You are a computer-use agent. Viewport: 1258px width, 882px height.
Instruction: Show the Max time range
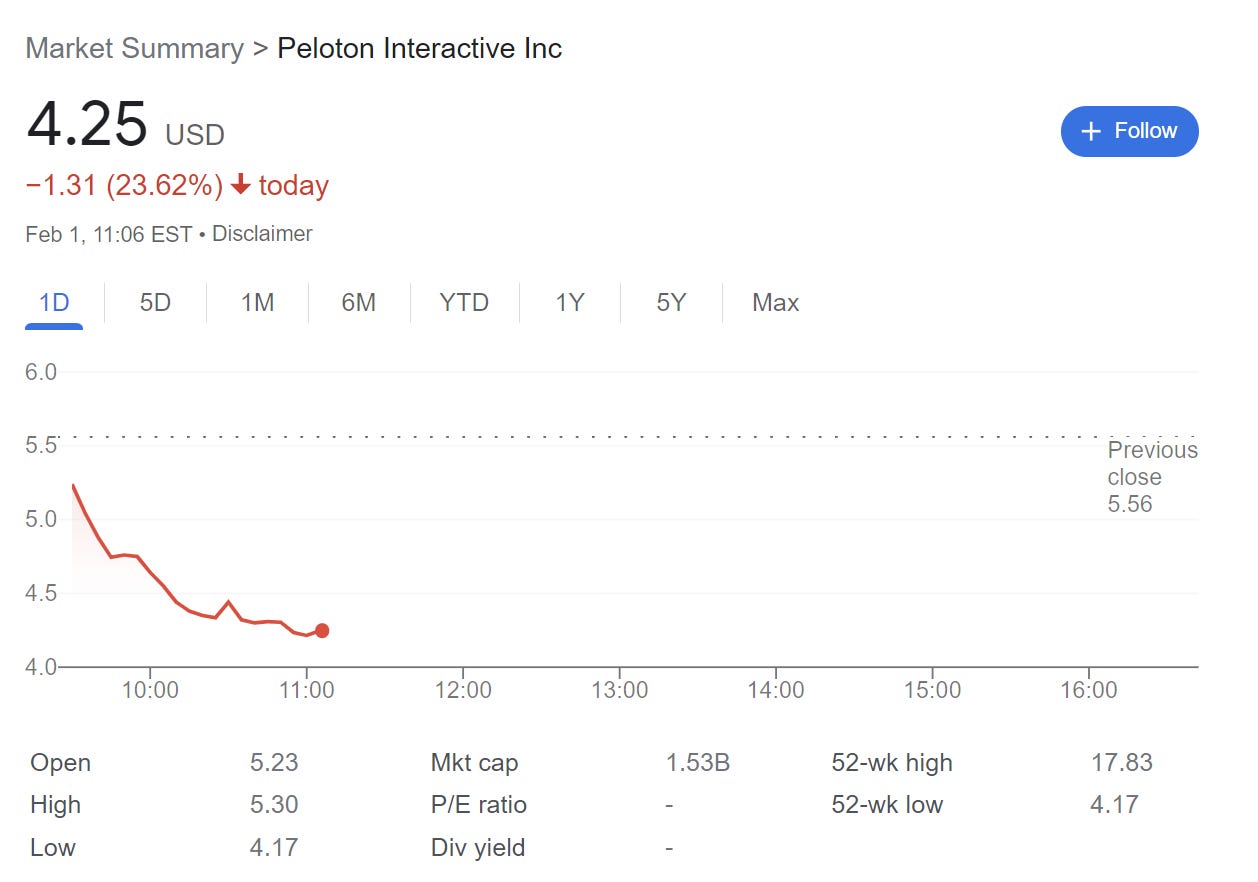(775, 302)
